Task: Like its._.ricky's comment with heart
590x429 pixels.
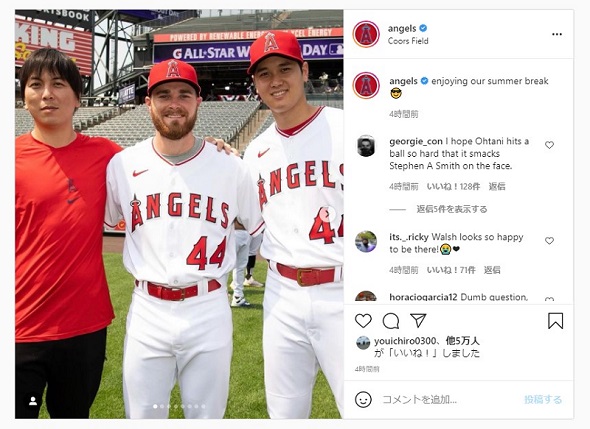Action: coord(549,240)
